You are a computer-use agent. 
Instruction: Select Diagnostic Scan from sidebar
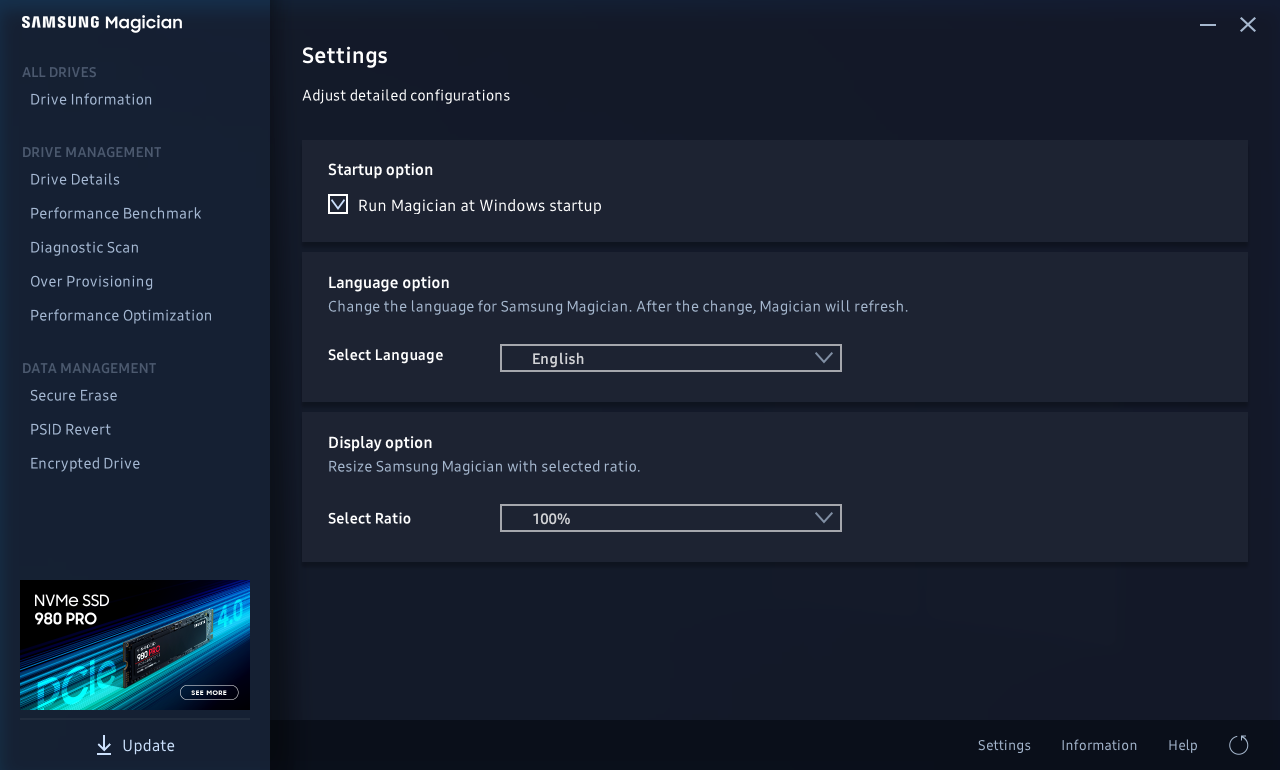85,248
